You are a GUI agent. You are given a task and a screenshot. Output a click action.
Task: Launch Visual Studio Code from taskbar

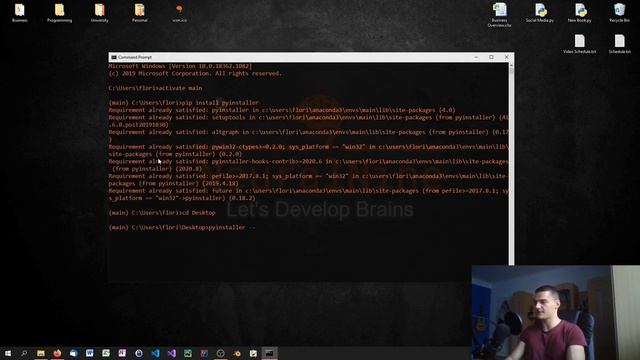[156, 353]
